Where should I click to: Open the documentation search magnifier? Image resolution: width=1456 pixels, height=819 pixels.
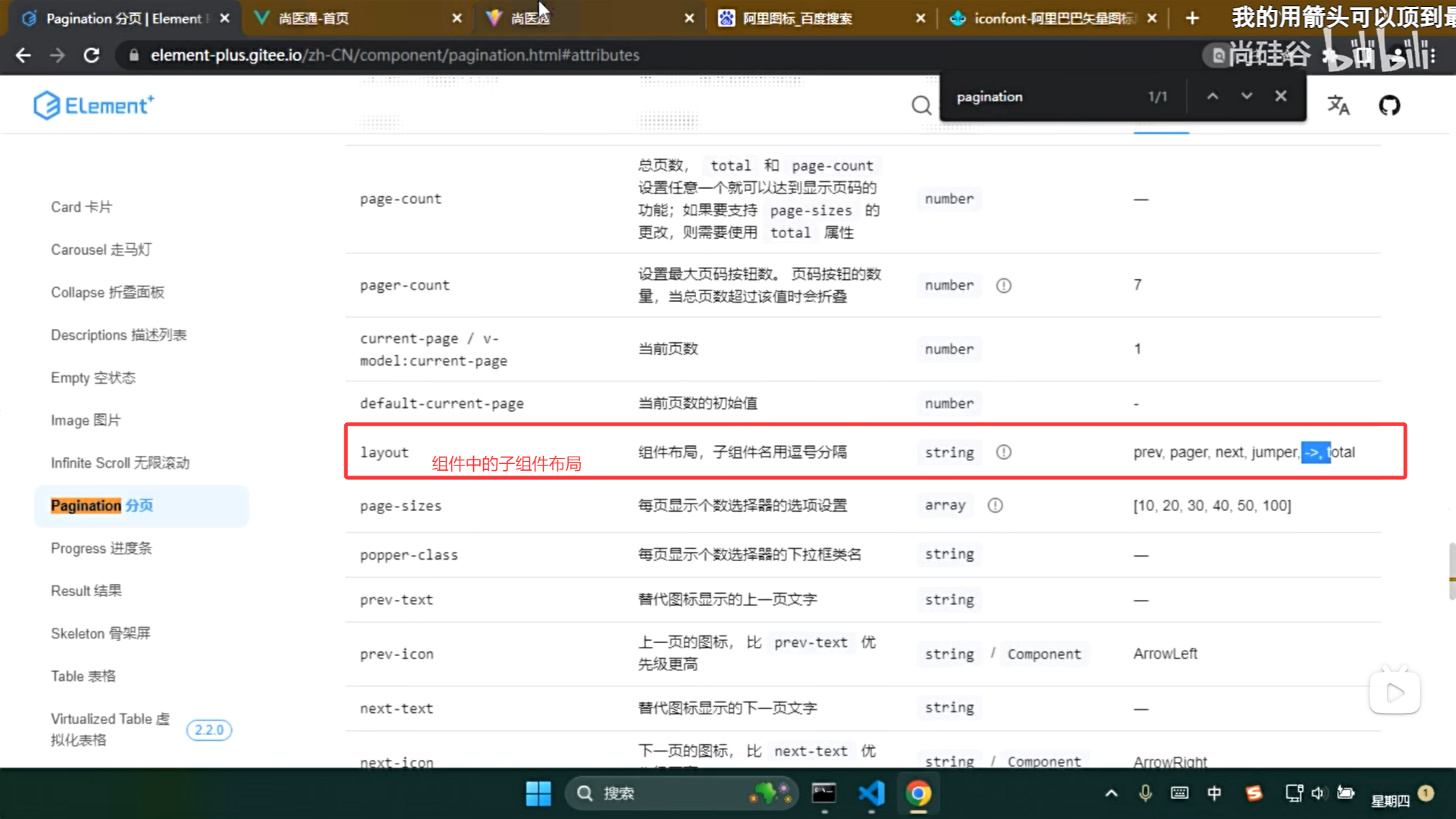pos(921,105)
